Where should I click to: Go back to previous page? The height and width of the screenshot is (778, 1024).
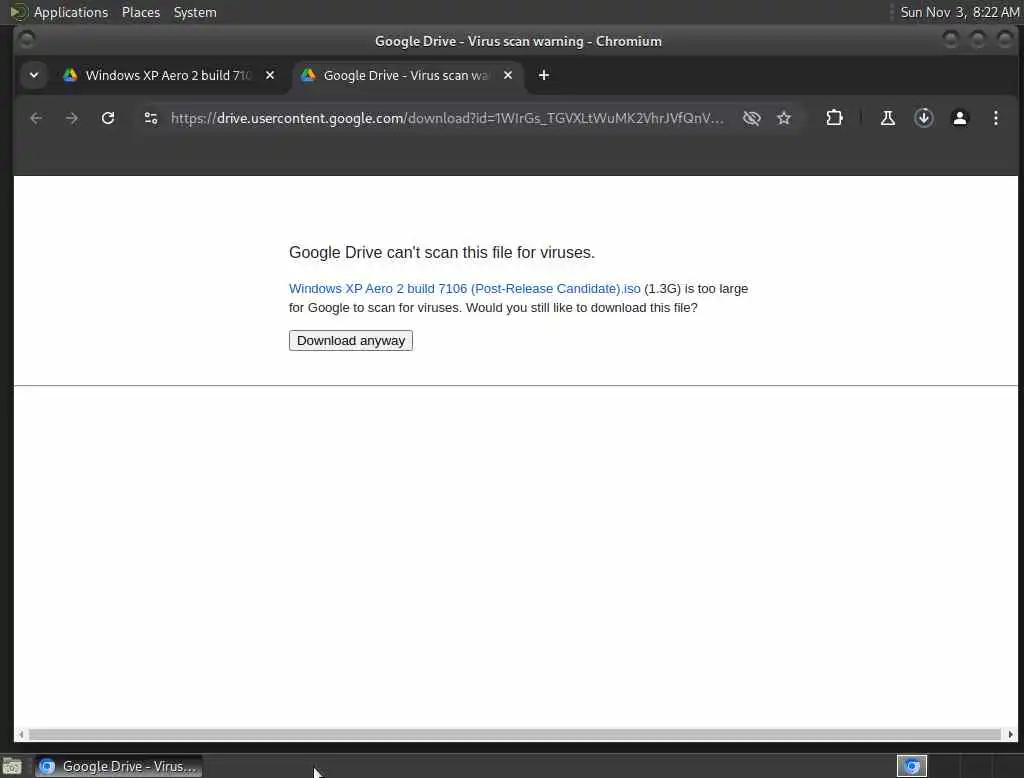36,118
